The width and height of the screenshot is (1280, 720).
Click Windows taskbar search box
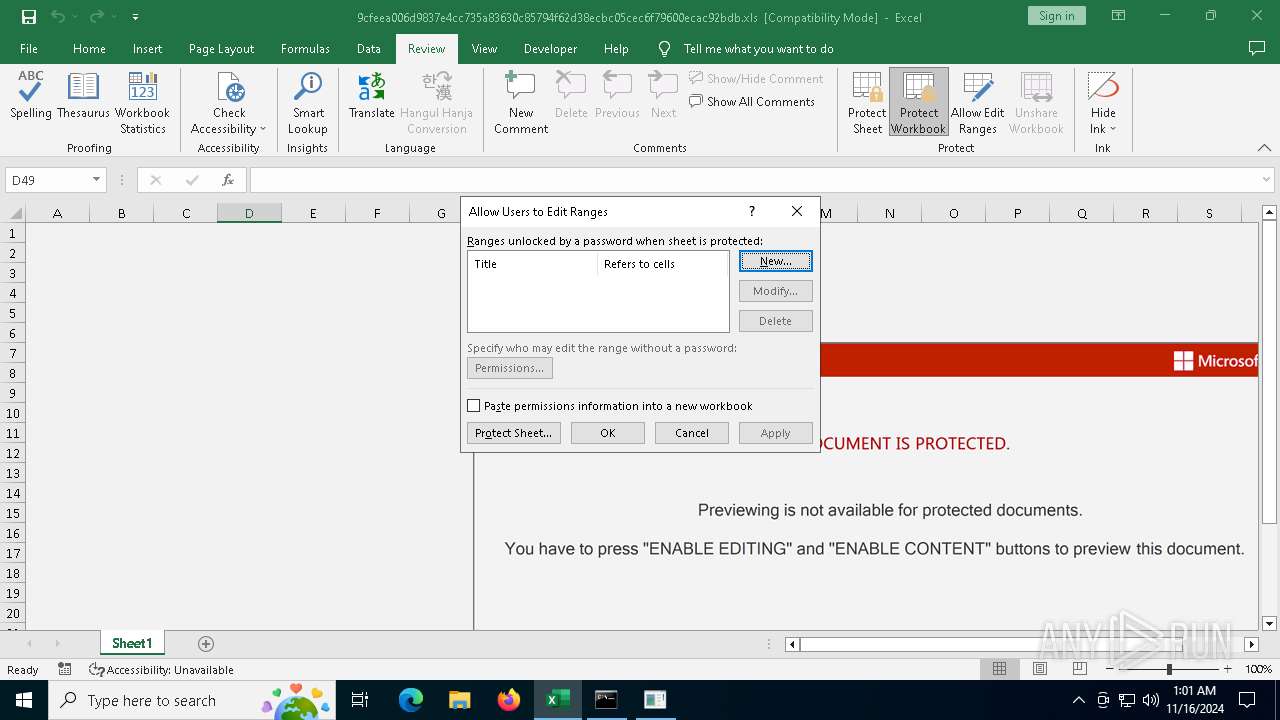click(190, 700)
